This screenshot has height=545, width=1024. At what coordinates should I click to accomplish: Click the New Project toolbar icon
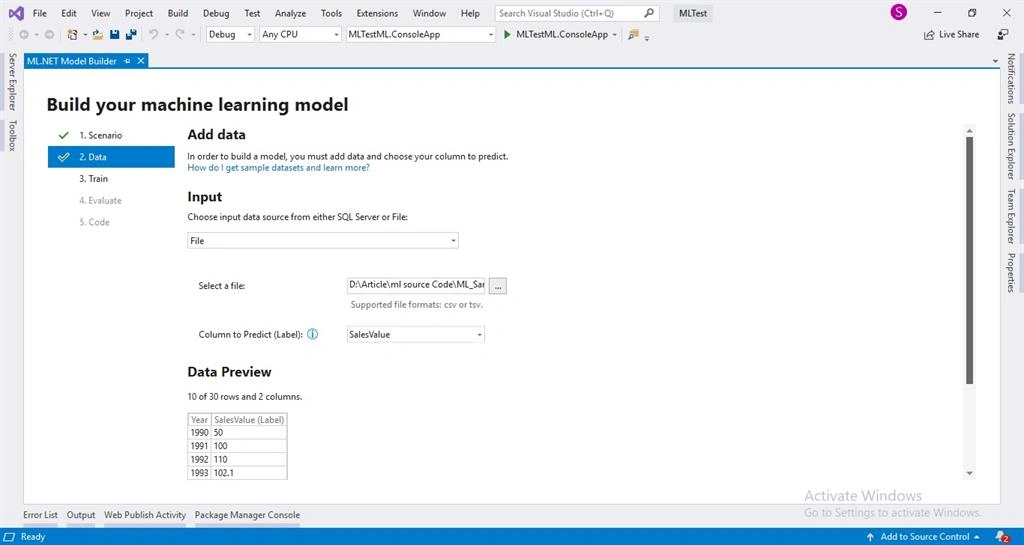point(72,35)
